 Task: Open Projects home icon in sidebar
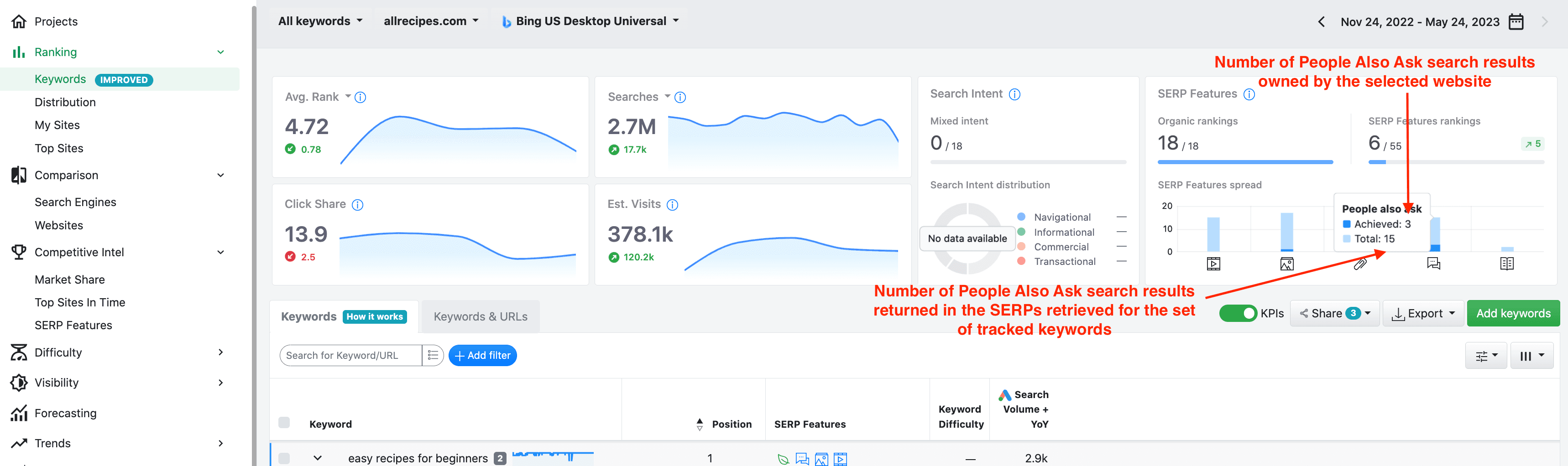[19, 21]
